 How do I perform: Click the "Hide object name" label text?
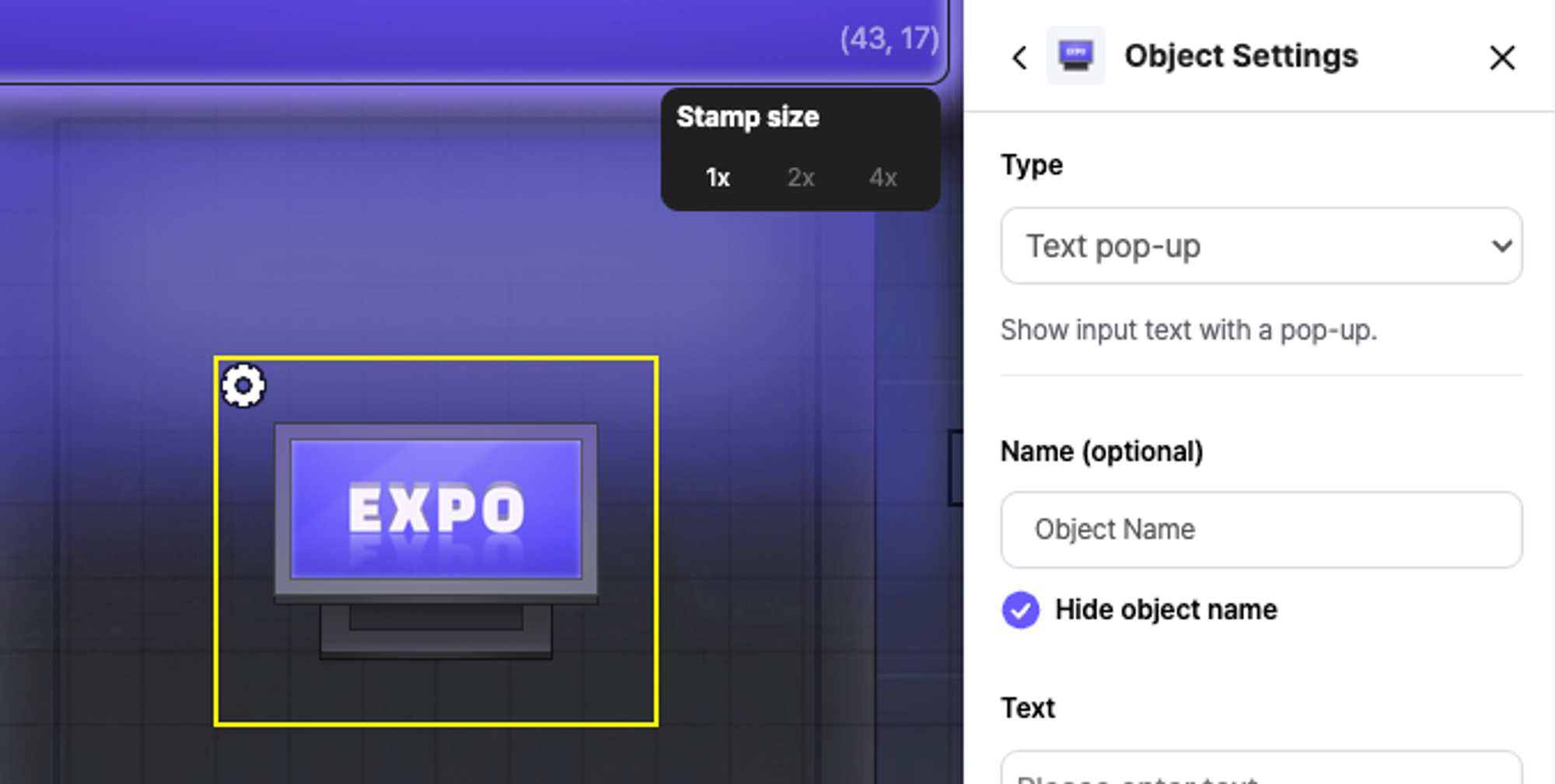tap(1165, 610)
